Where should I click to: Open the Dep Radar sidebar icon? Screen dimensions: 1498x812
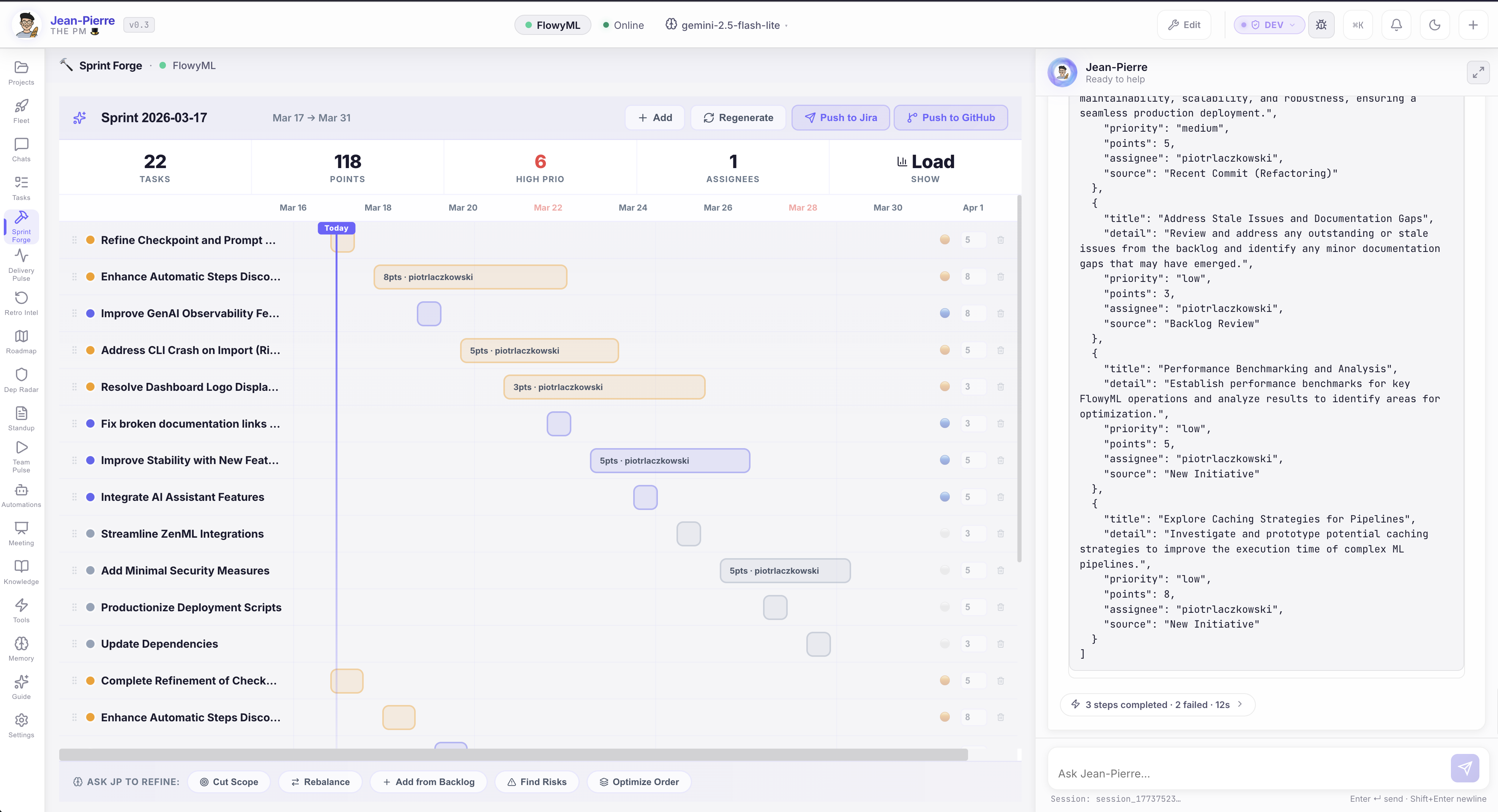point(22,380)
